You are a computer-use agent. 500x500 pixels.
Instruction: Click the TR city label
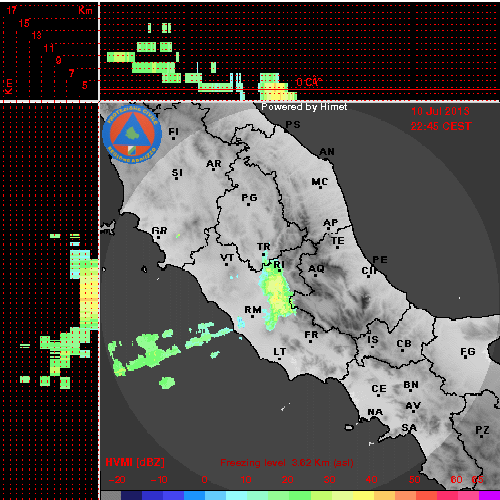[x=264, y=247]
